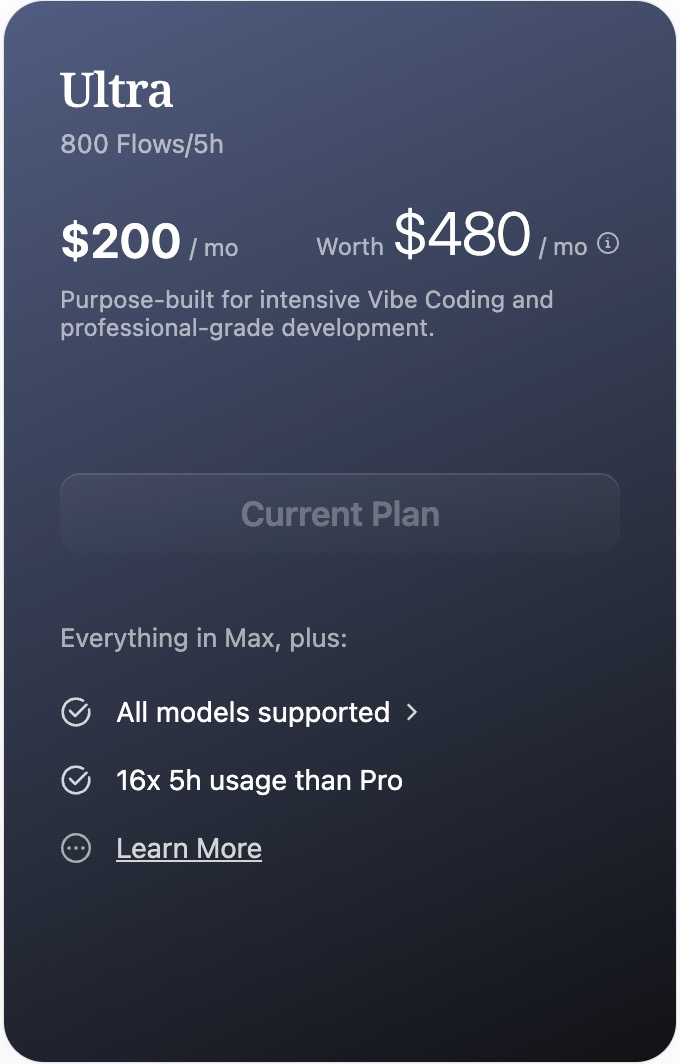The image size is (680, 1064).
Task: Click the 800 Flows/5h label
Action: point(141,144)
